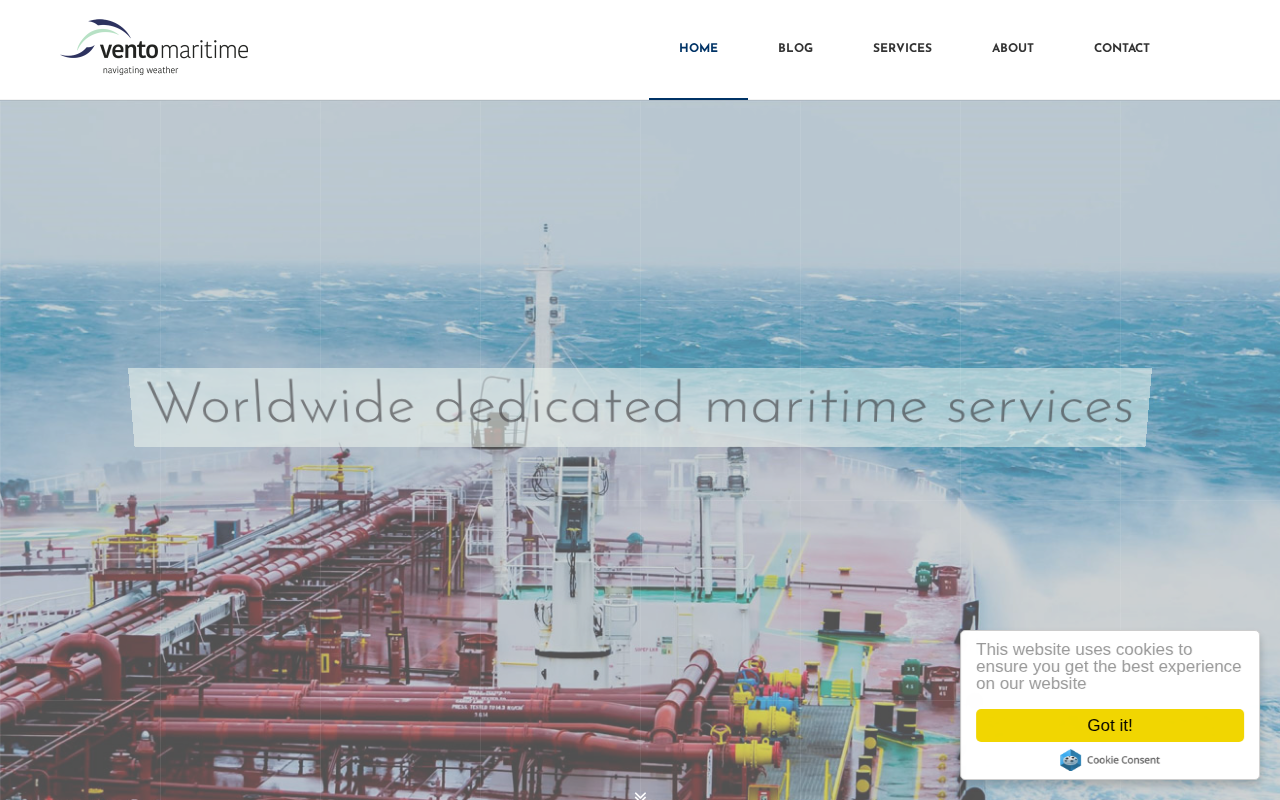Viewport: 1280px width, 800px height.
Task: Open the Home navigation tab
Action: pyautogui.click(x=698, y=49)
